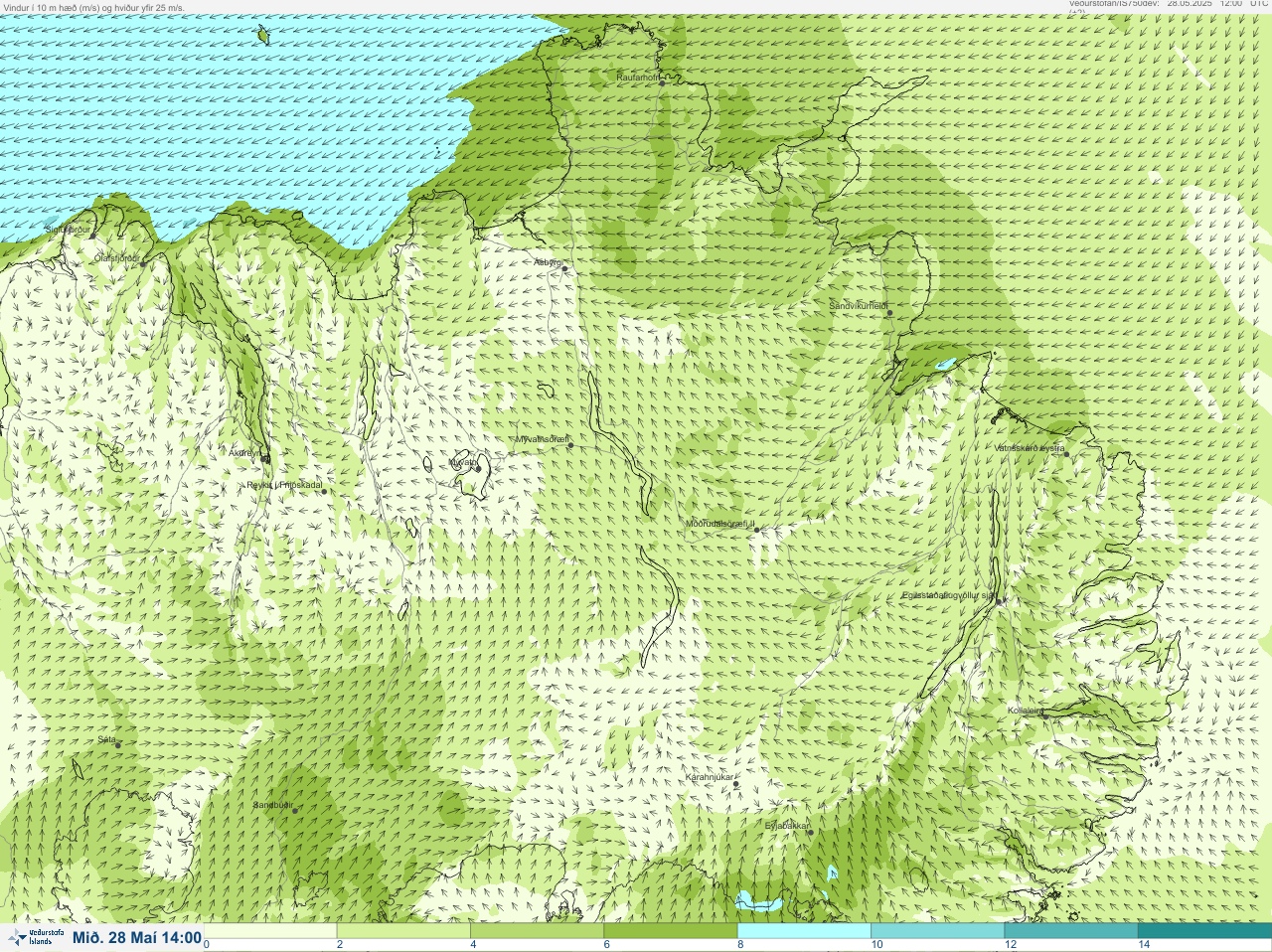Click the wind map title text
The height and width of the screenshot is (952, 1272).
point(92,7)
